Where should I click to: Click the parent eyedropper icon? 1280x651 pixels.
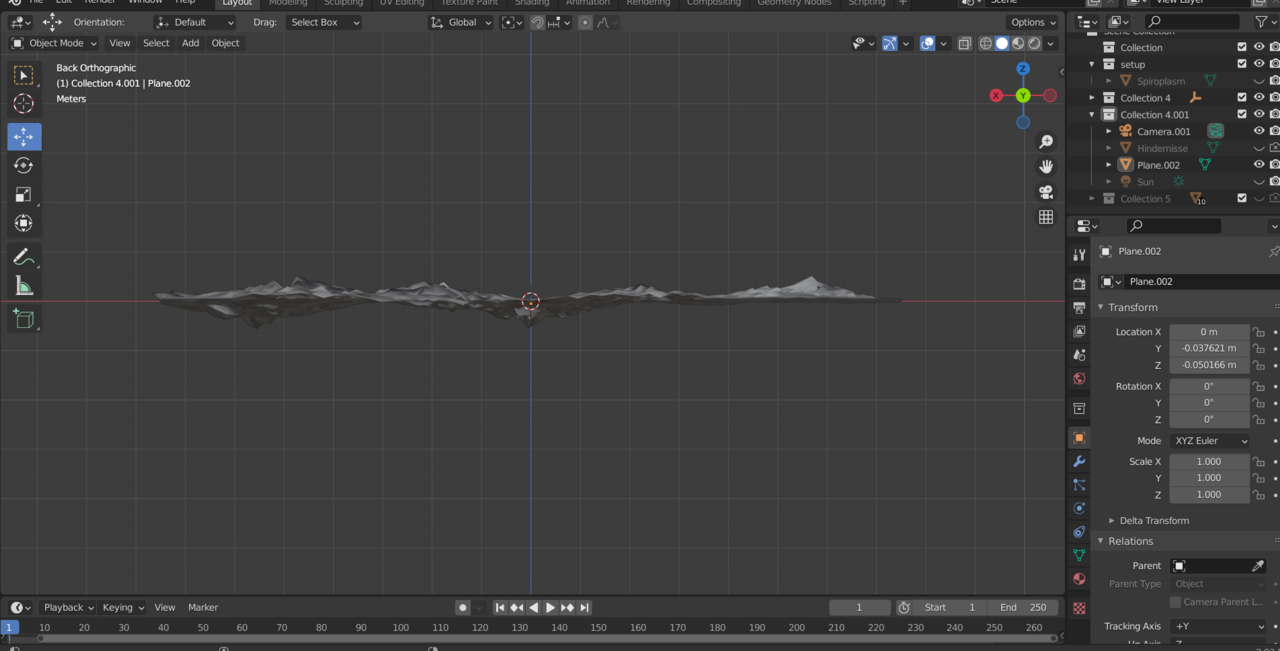pos(1258,566)
